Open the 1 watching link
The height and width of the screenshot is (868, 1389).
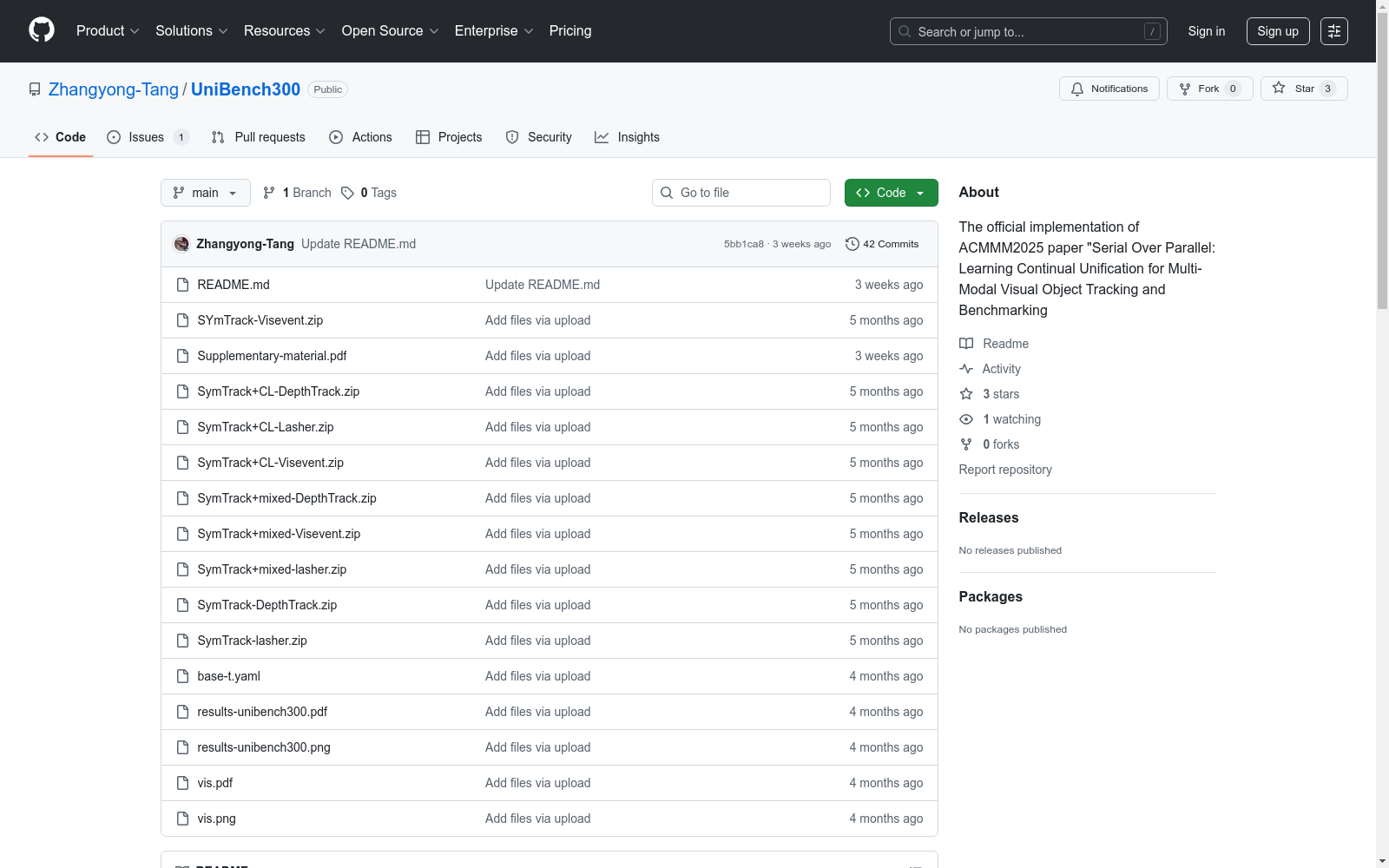tap(1011, 419)
